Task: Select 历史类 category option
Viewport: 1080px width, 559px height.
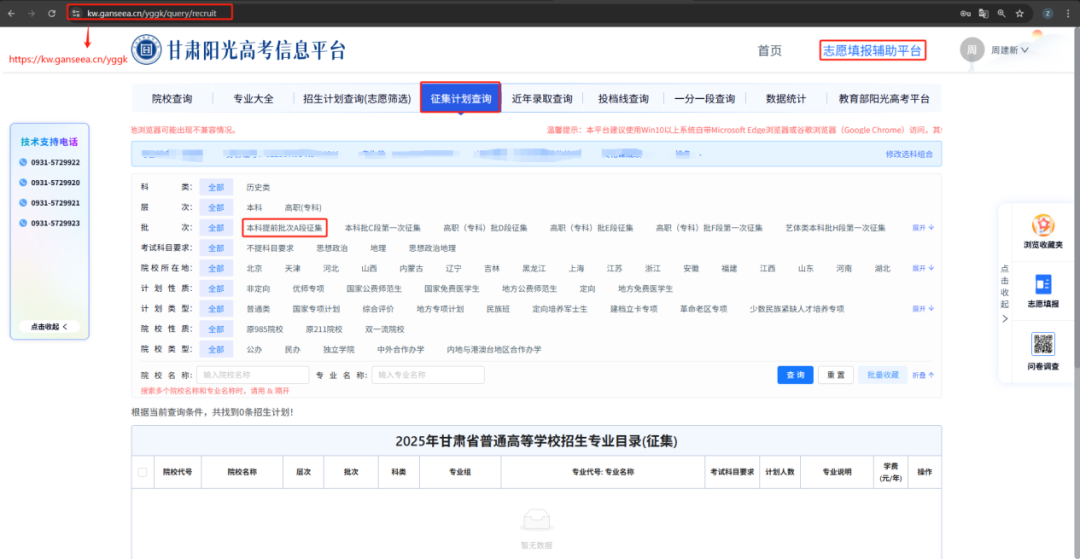Action: [x=258, y=187]
